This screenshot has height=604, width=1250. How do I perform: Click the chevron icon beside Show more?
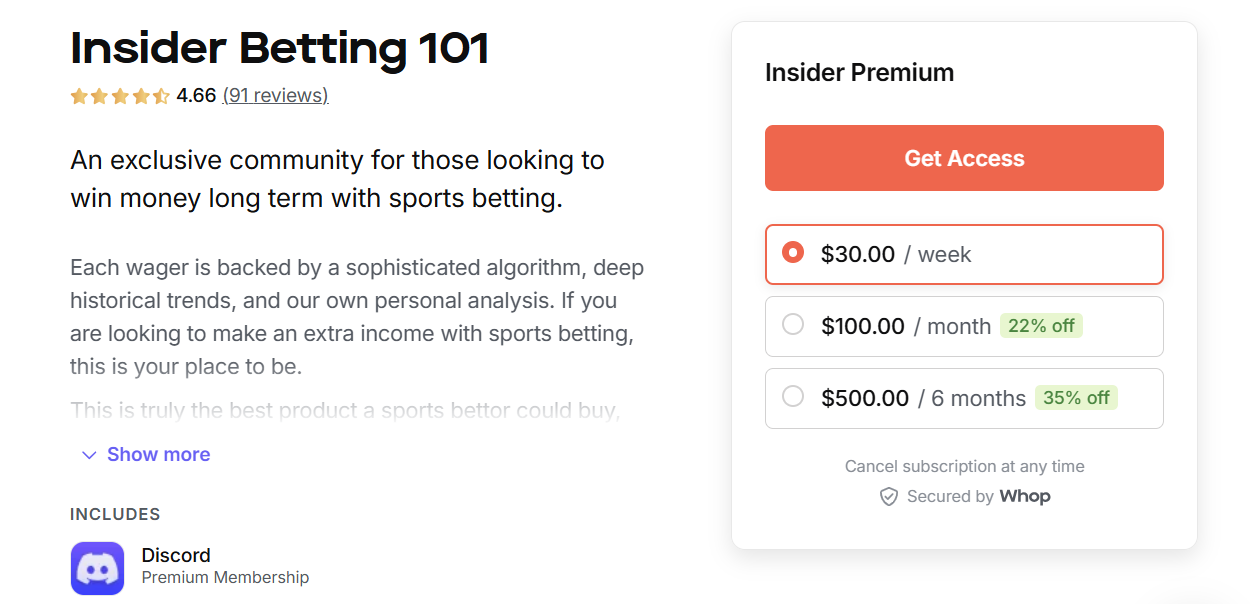tap(88, 455)
